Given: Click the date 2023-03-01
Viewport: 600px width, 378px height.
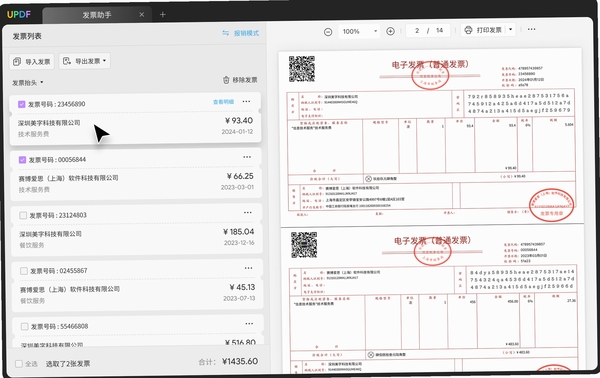Looking at the screenshot, I should (x=237, y=187).
